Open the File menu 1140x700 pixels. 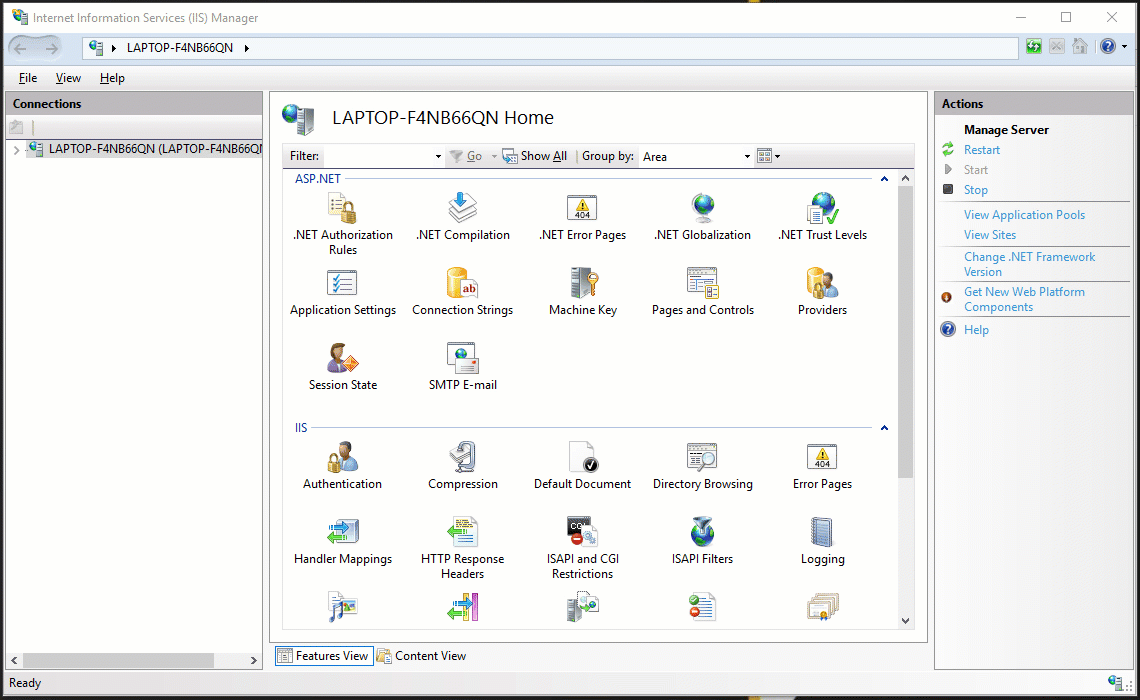point(28,78)
